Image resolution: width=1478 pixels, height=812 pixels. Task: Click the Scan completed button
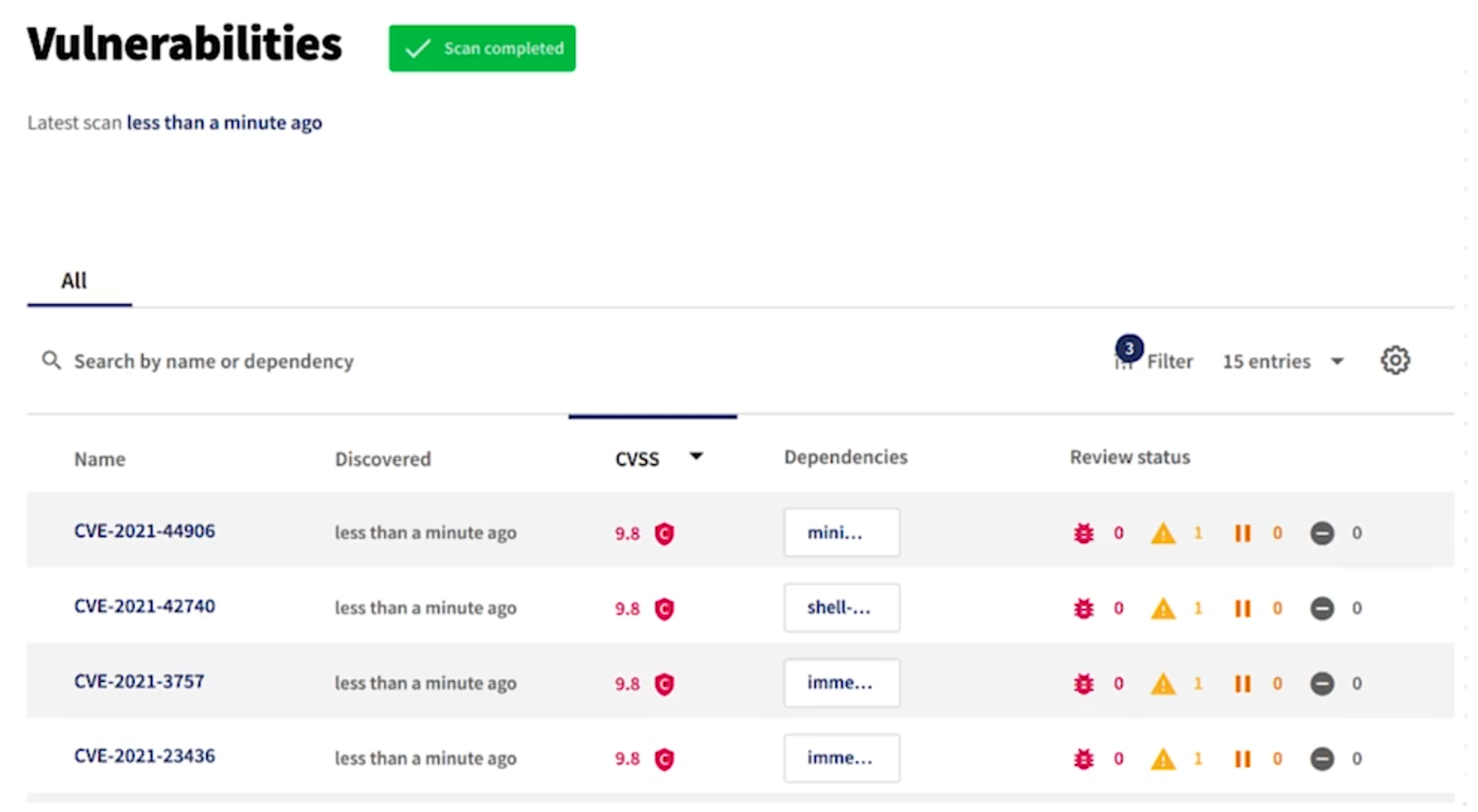click(x=482, y=49)
